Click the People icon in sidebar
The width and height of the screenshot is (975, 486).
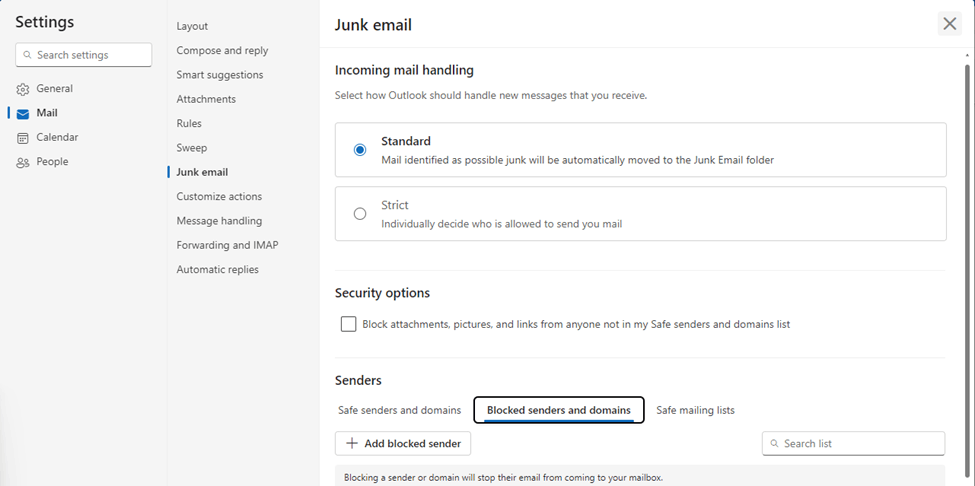[x=23, y=162]
